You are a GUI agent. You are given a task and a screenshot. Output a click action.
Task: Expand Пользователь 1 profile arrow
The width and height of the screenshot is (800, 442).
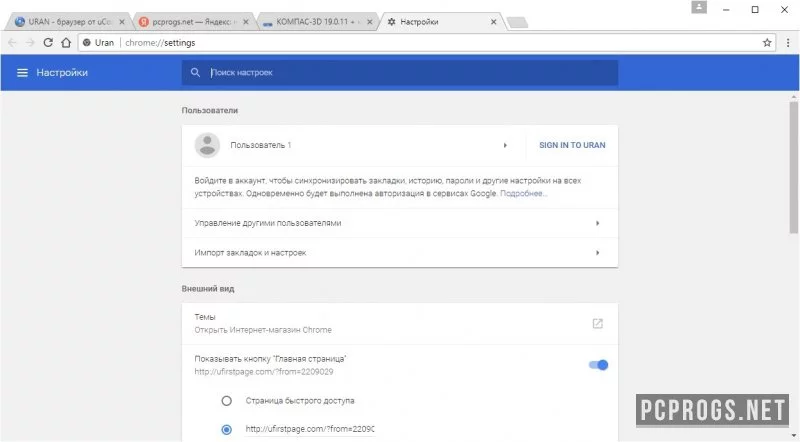point(505,145)
